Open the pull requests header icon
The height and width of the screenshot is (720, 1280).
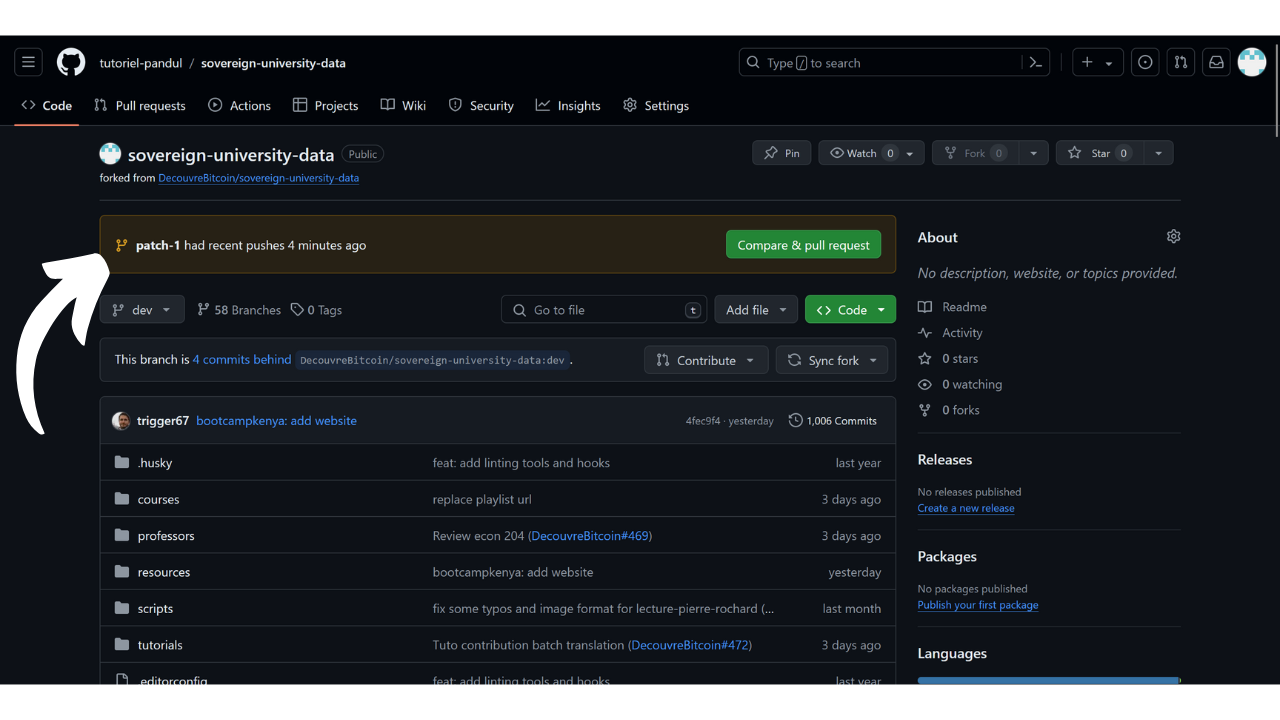pos(1181,63)
